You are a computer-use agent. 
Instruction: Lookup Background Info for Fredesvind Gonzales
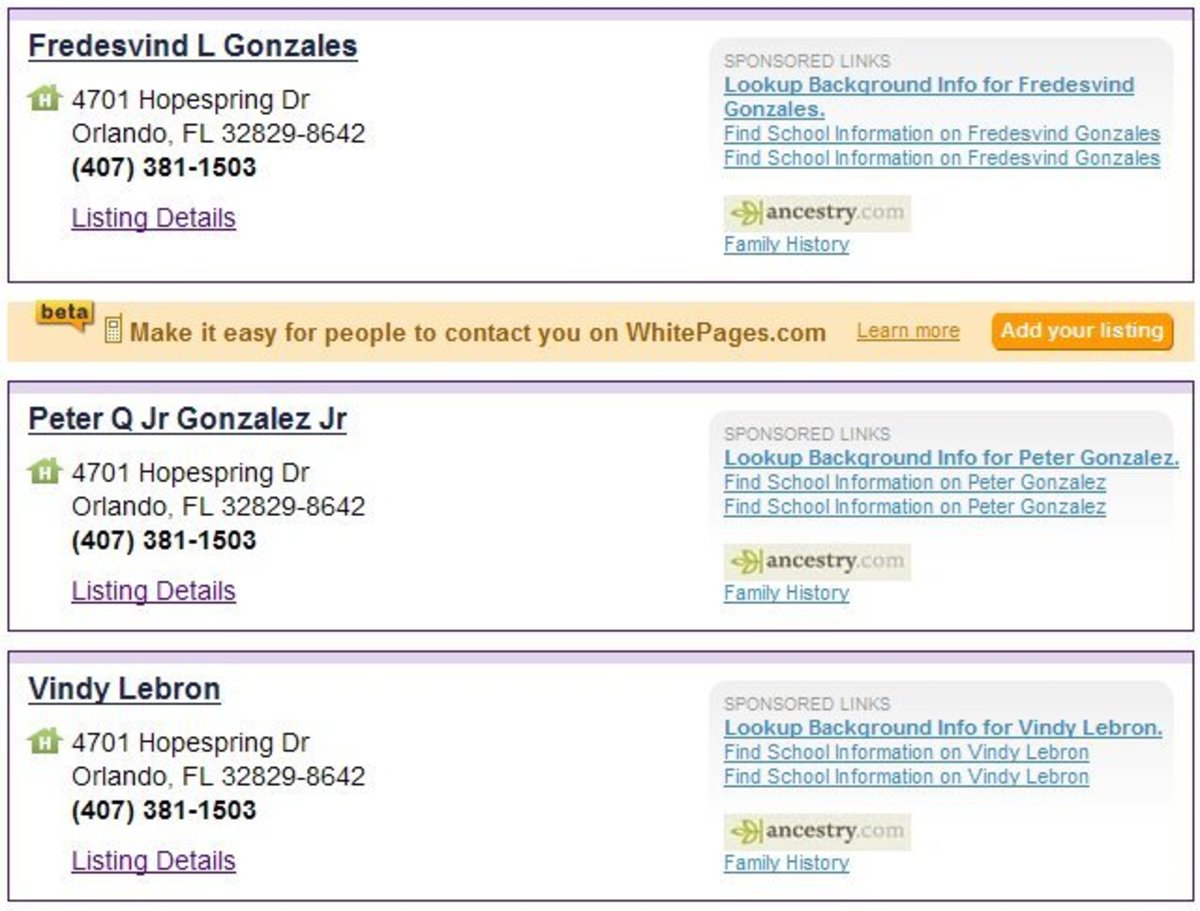[x=928, y=86]
